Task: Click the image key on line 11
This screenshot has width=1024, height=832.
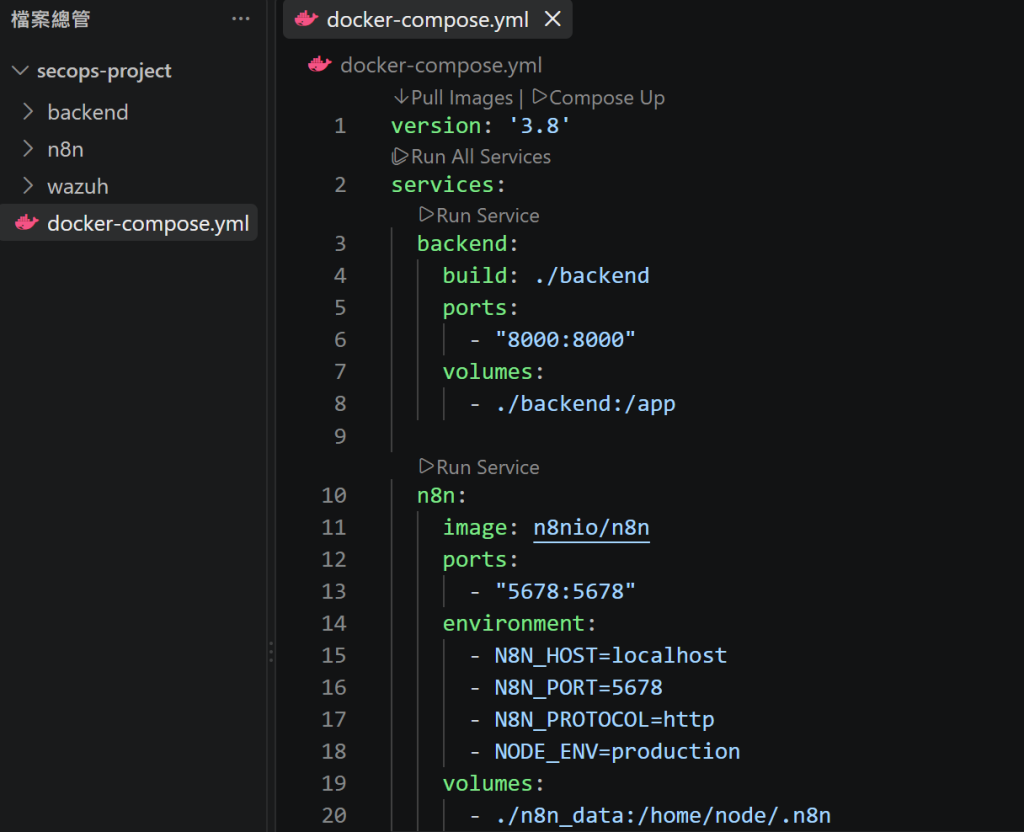Action: pyautogui.click(x=475, y=528)
